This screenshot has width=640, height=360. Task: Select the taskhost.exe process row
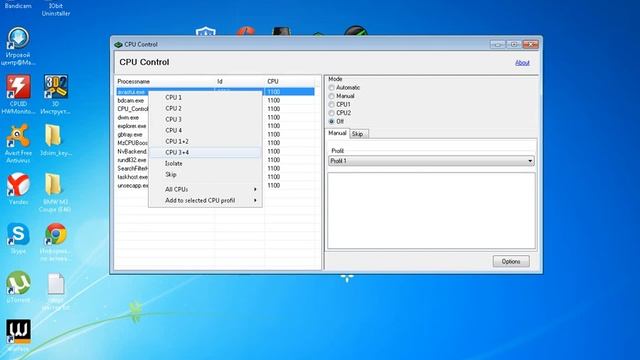click(133, 177)
